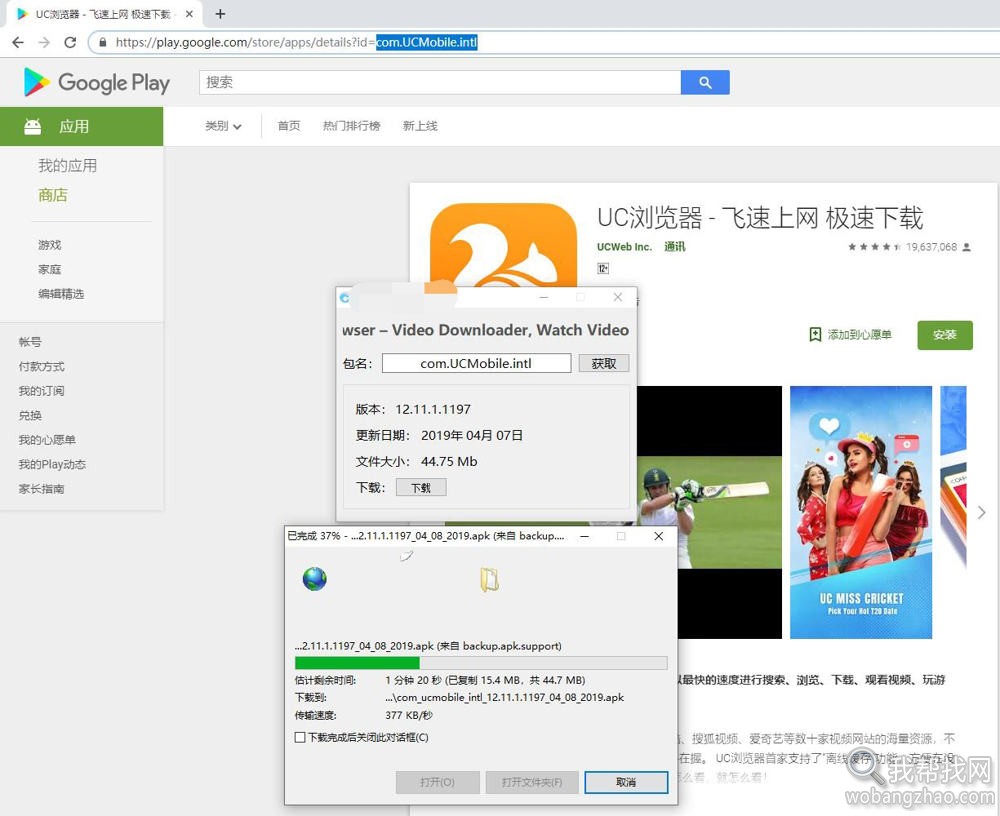Open 家庭 in the sidebar
Screen dimensions: 1000x816
50,269
